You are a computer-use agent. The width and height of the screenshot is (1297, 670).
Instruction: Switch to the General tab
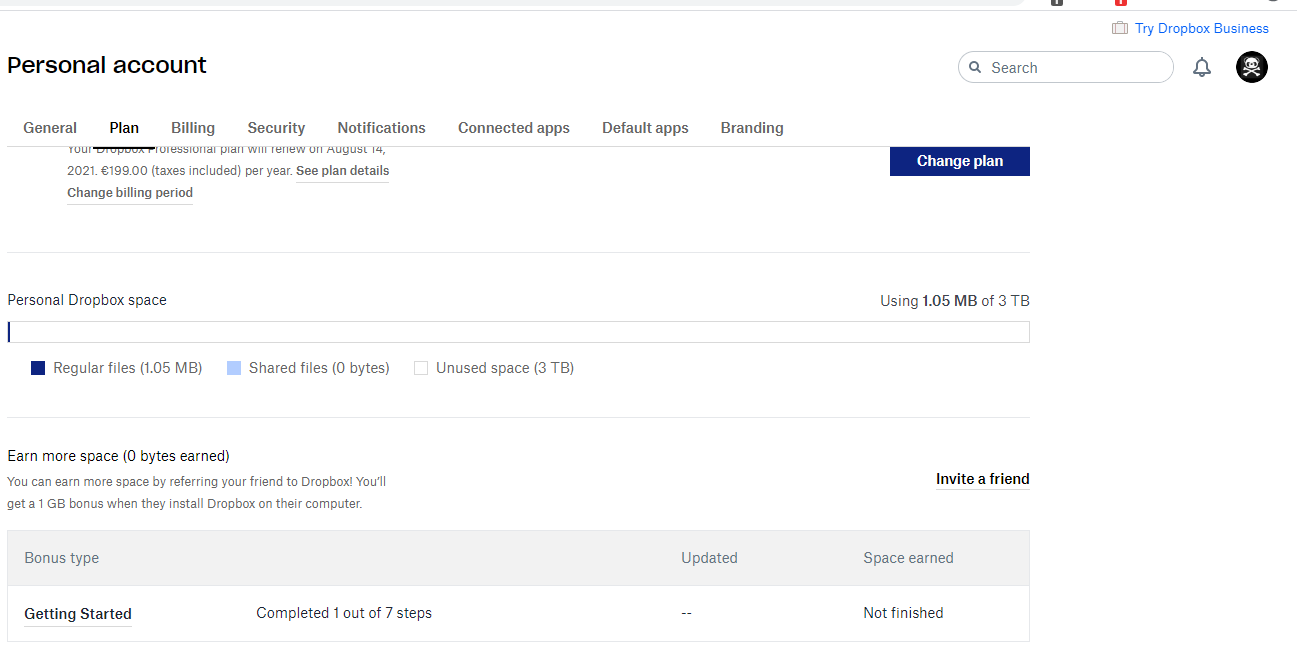(50, 128)
